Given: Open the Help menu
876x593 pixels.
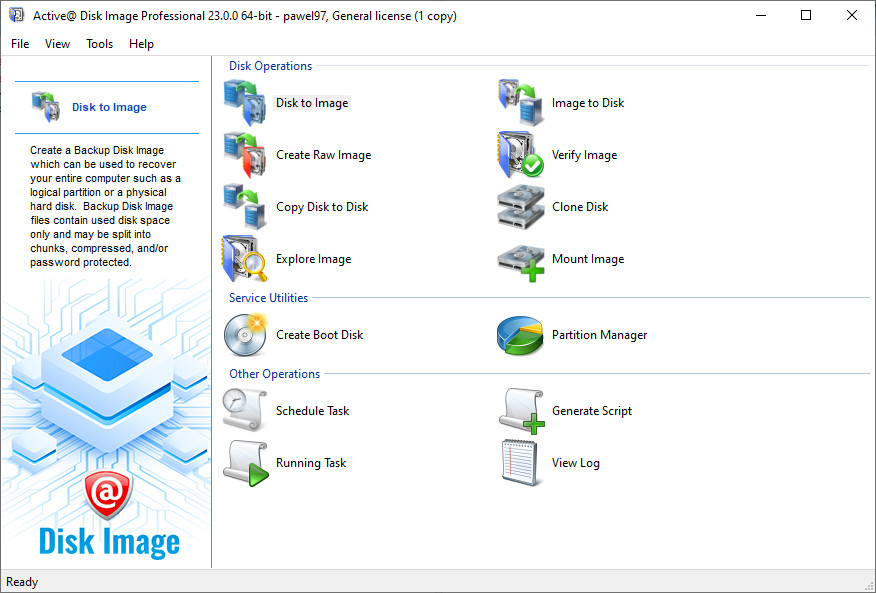Looking at the screenshot, I should pos(141,44).
